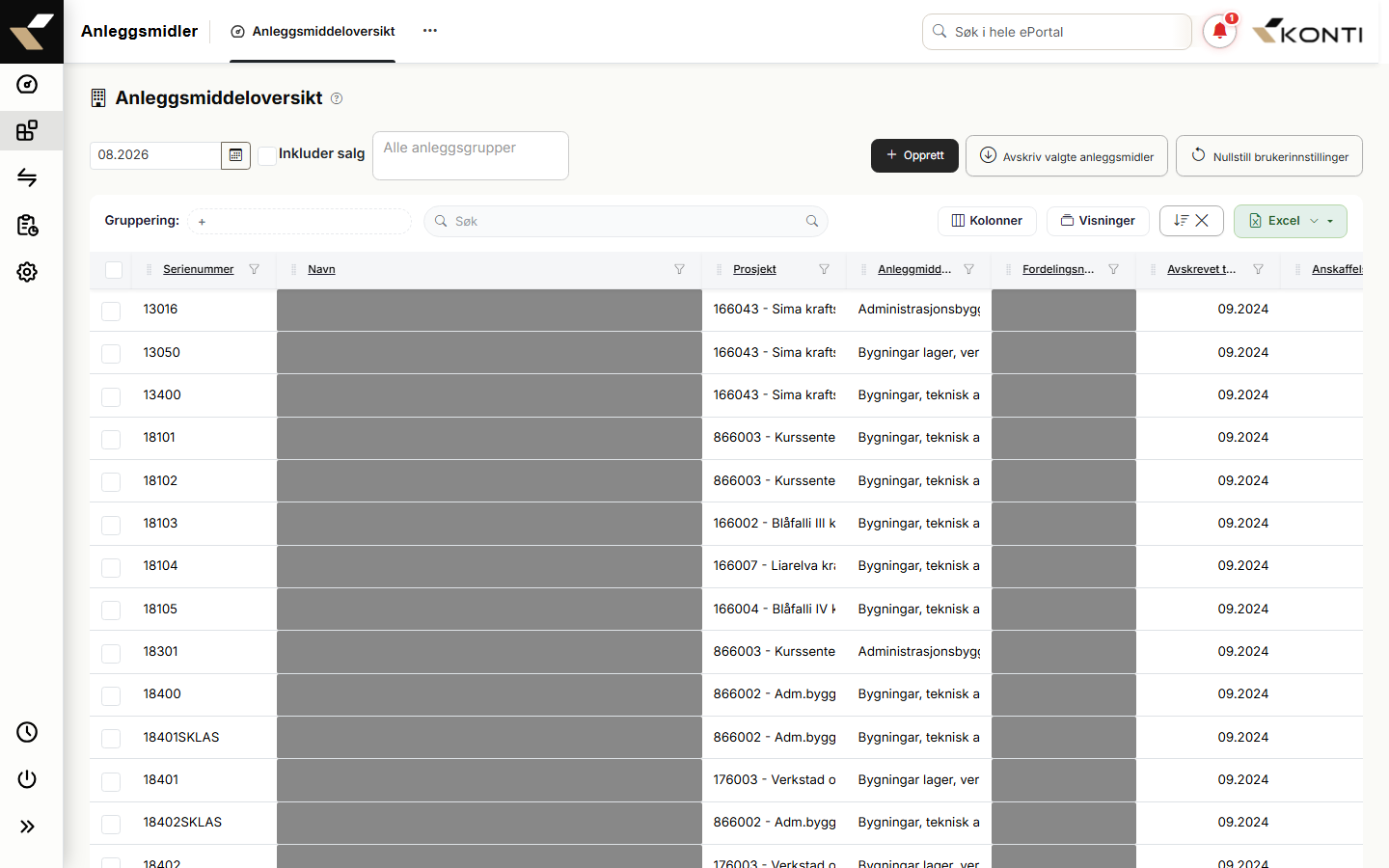The height and width of the screenshot is (868, 1389).
Task: Select the row checkbox for 18301
Action: (x=111, y=653)
